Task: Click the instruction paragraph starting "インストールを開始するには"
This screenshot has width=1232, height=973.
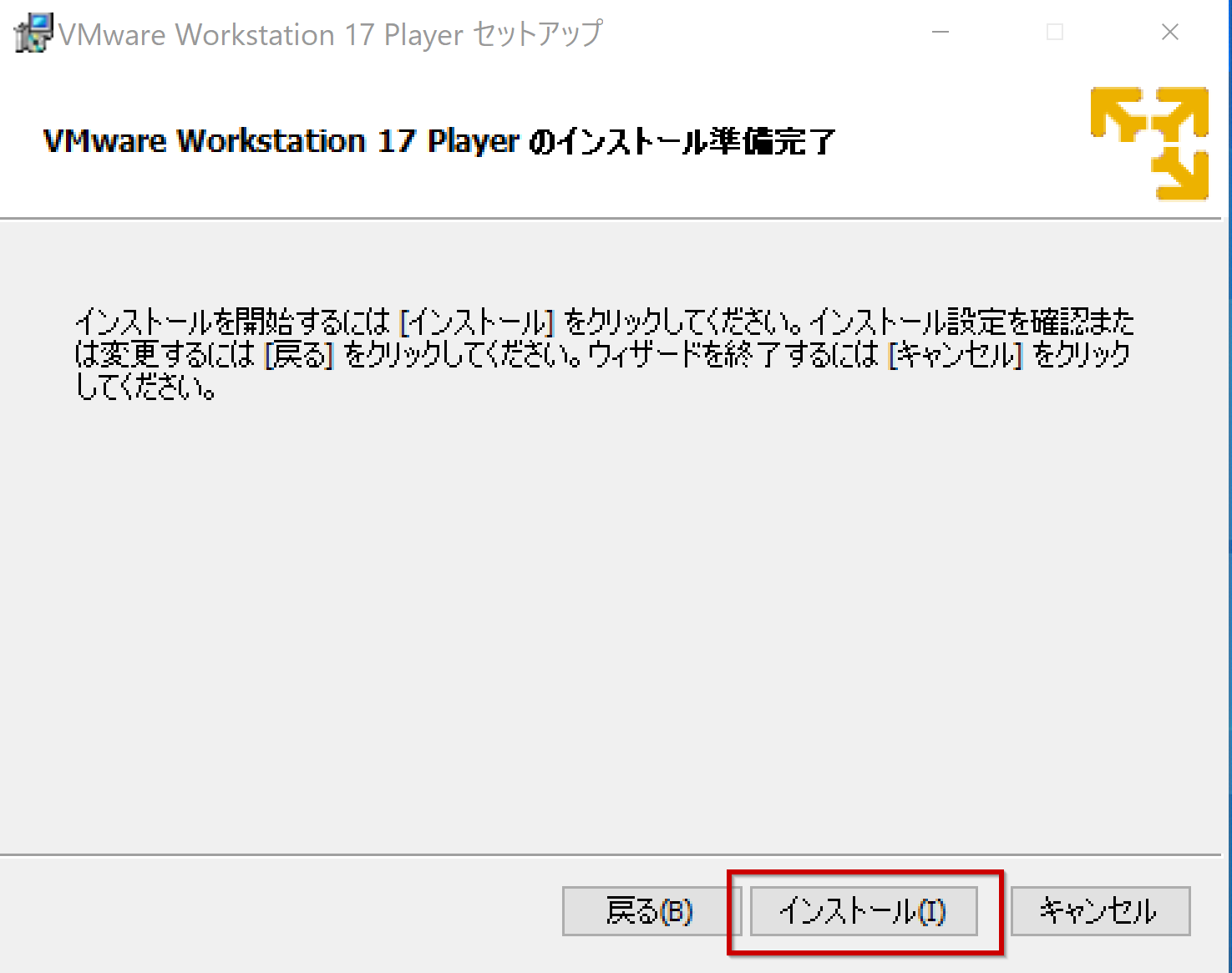Action: tap(605, 354)
